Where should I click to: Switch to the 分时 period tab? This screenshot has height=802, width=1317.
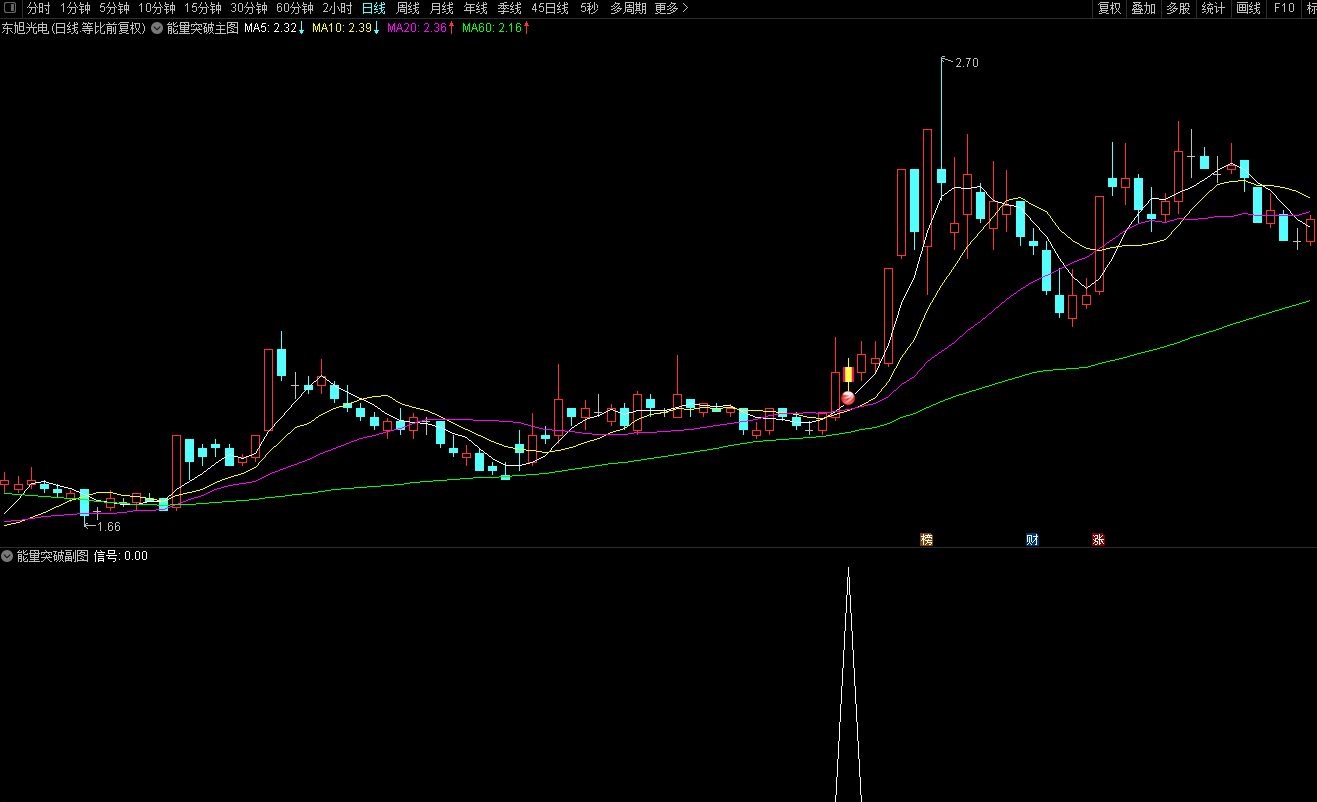click(x=38, y=8)
